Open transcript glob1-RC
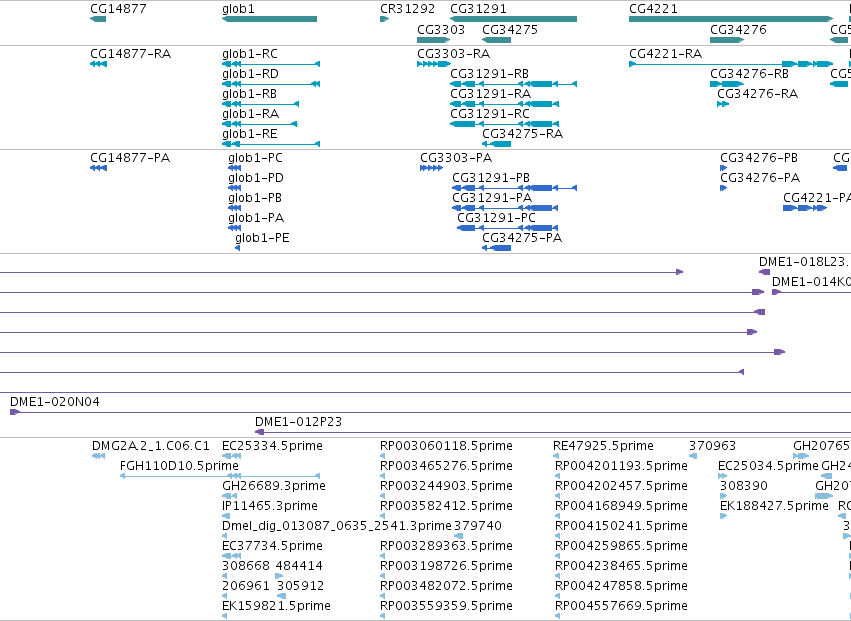This screenshot has width=851, height=621. click(x=271, y=64)
